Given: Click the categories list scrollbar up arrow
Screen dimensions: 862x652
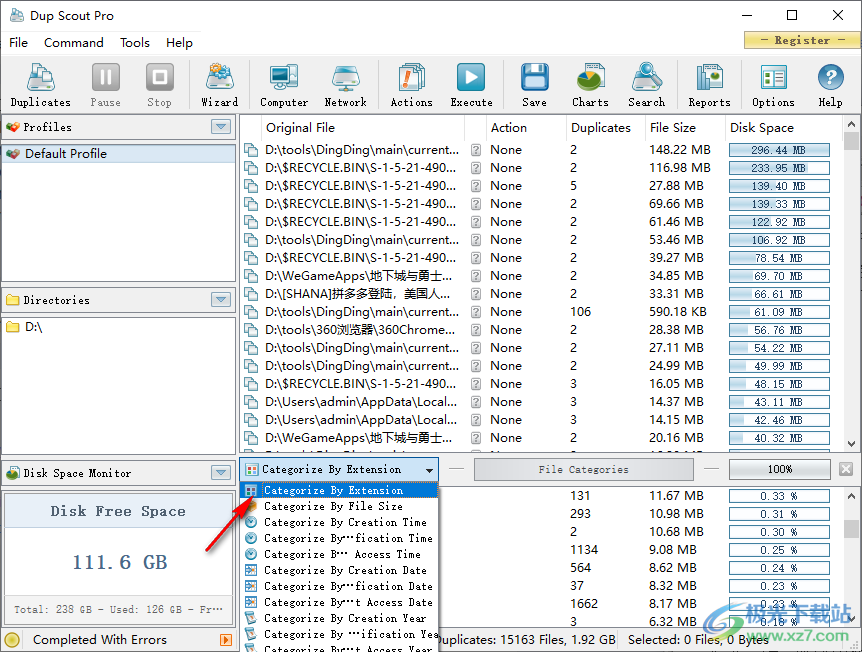Looking at the screenshot, I should coord(851,496).
